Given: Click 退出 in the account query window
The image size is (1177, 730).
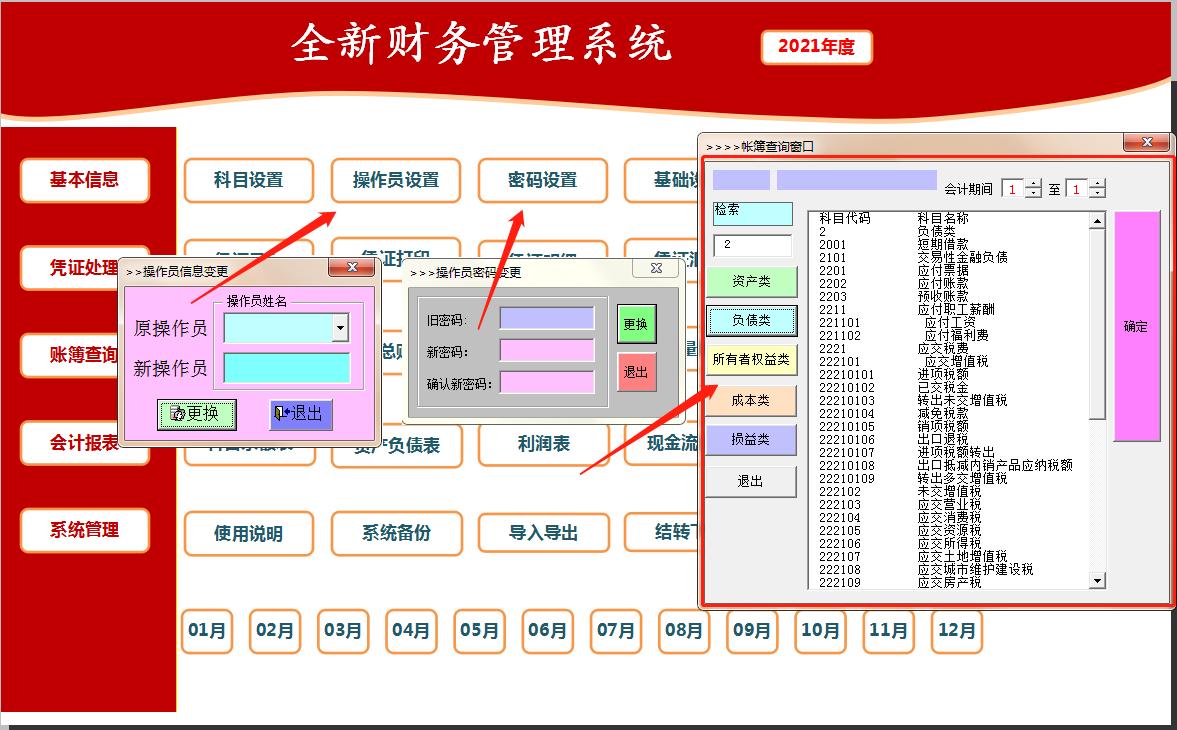Looking at the screenshot, I should point(751,481).
